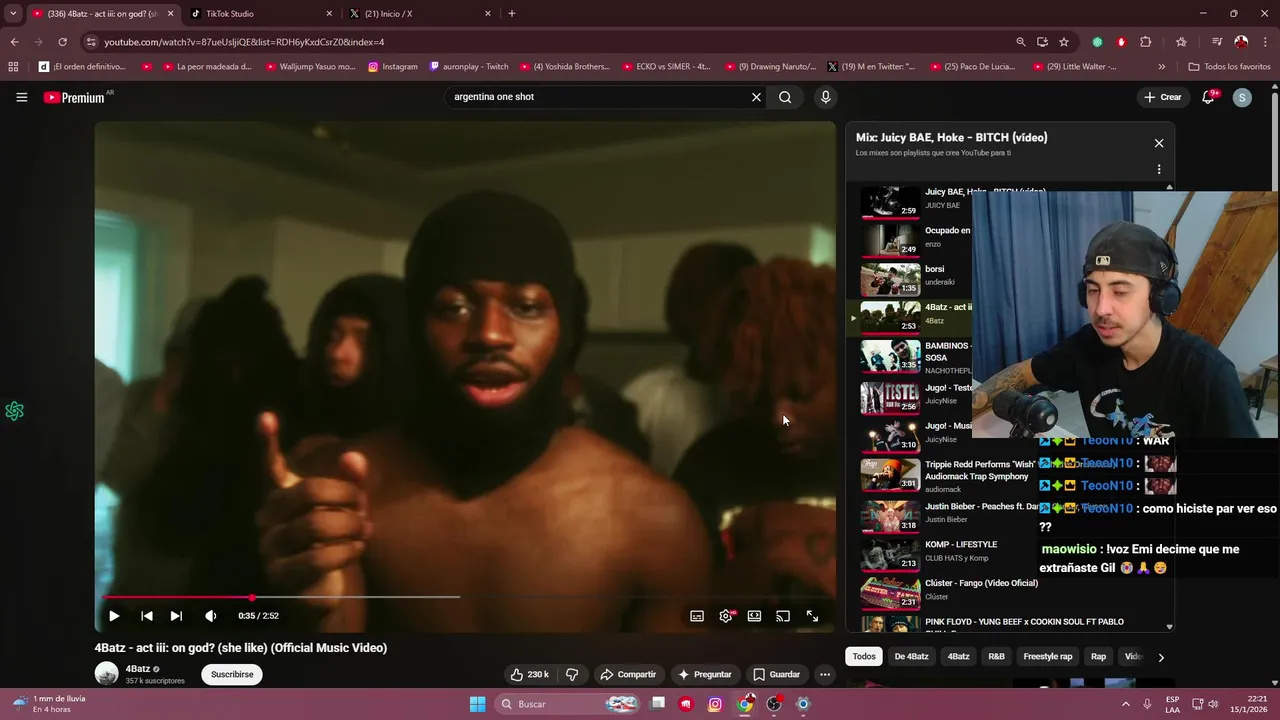Click the Crear button

[x=1163, y=97]
